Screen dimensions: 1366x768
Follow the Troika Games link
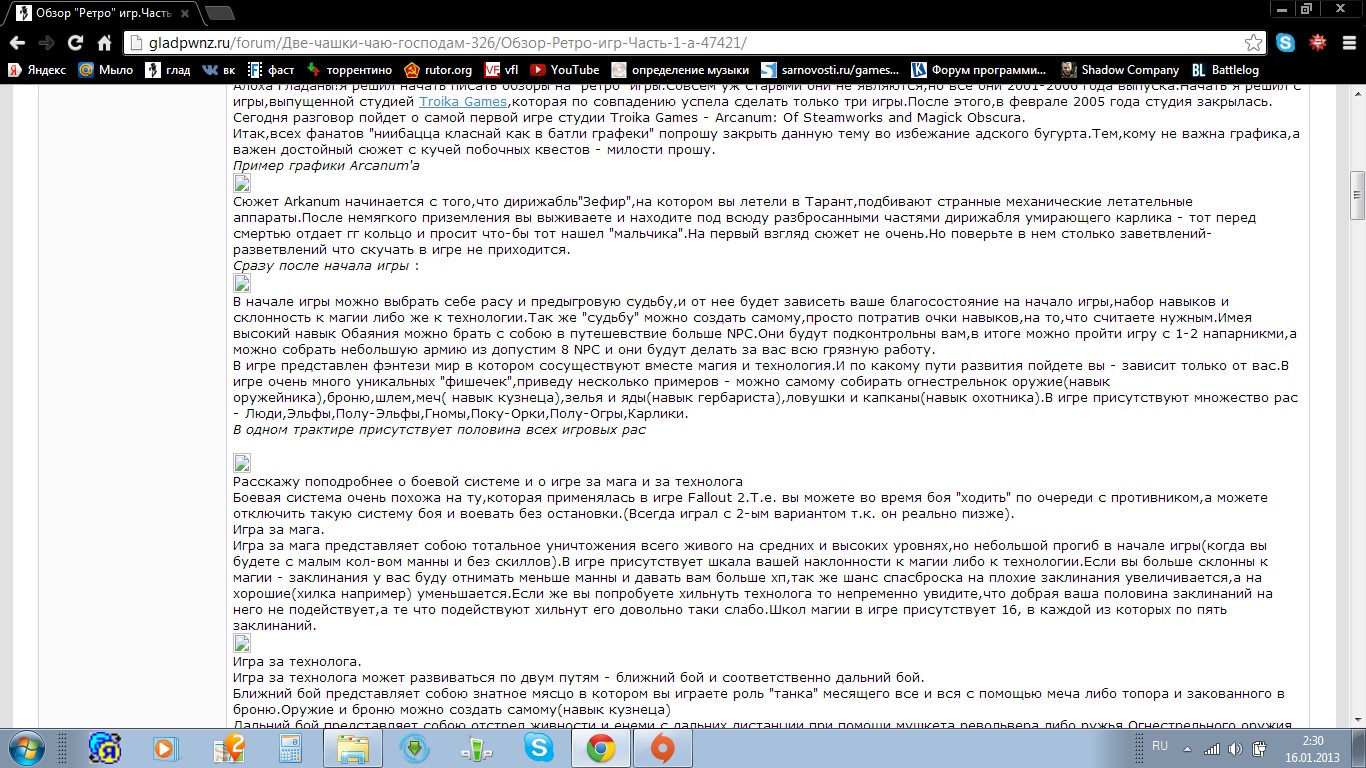(463, 102)
